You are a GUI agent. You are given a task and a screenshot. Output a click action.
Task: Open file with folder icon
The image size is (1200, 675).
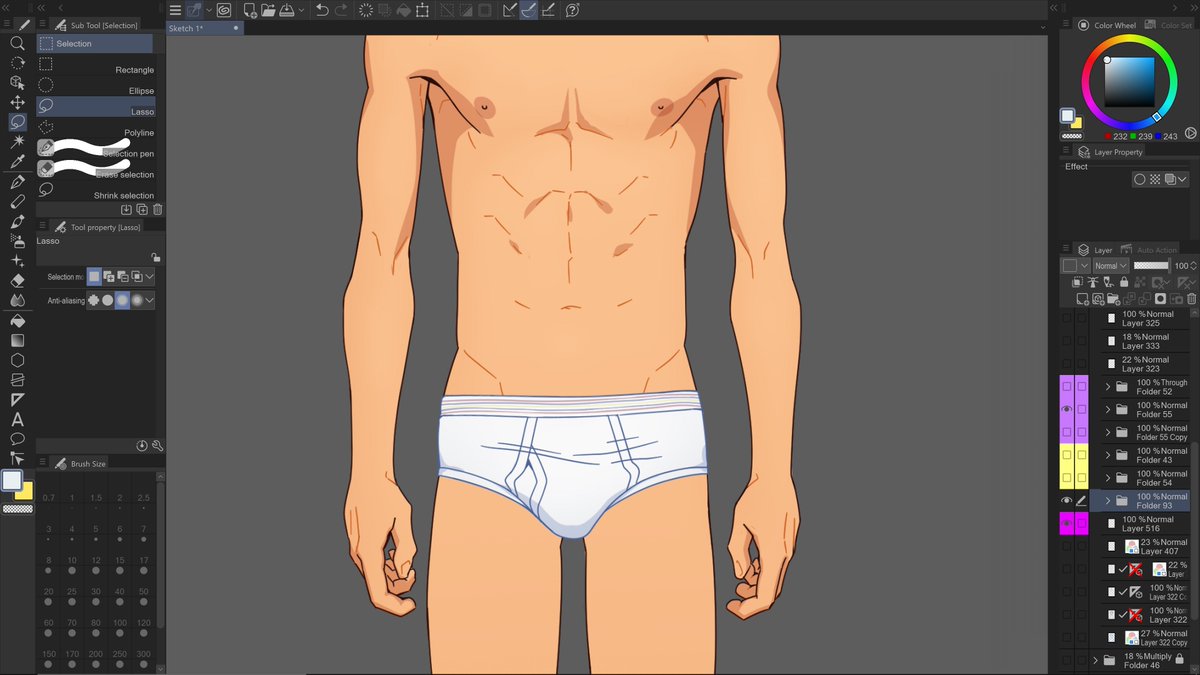(x=269, y=10)
